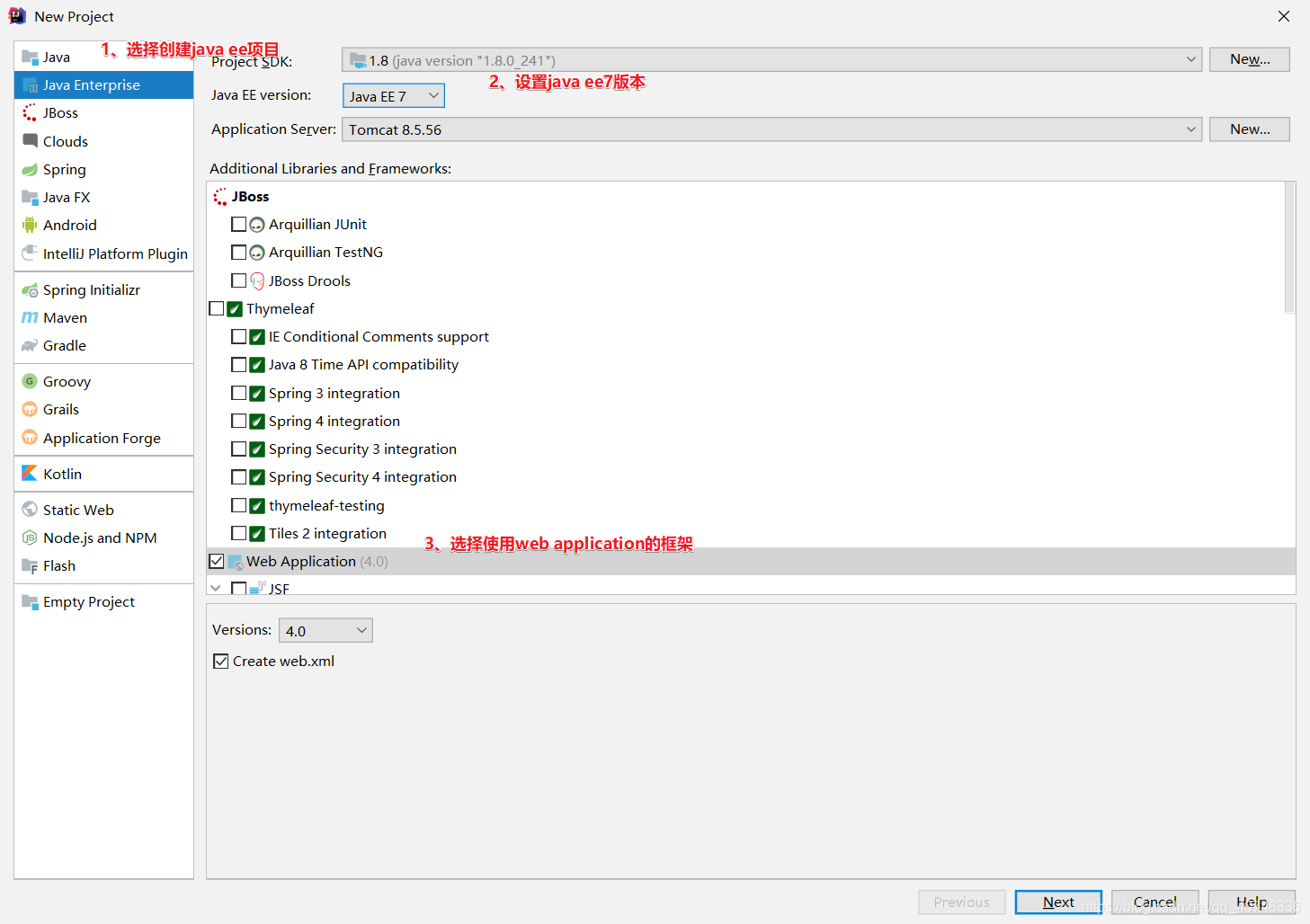Select Static Web project type
This screenshot has height=924, width=1310.
pyautogui.click(x=104, y=510)
